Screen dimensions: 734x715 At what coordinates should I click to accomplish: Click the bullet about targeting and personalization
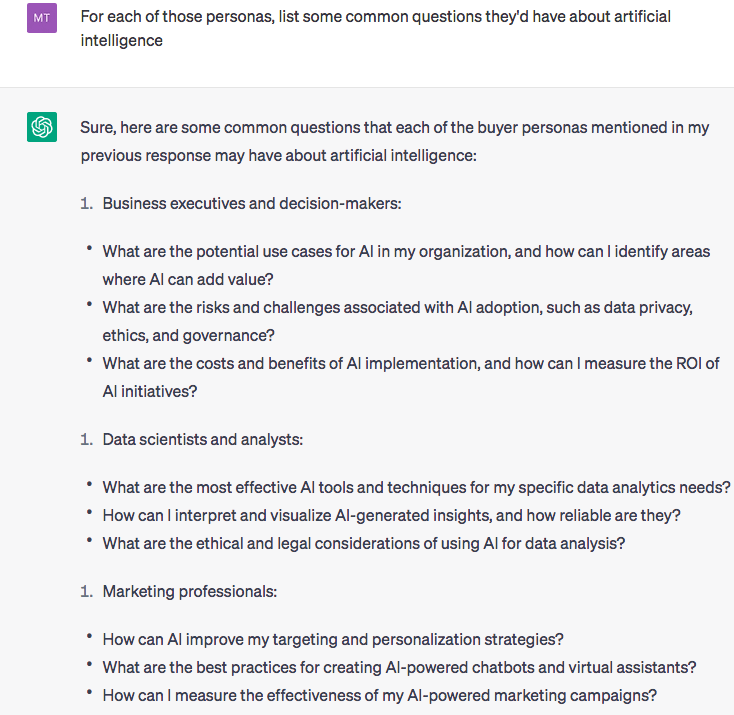[333, 640]
